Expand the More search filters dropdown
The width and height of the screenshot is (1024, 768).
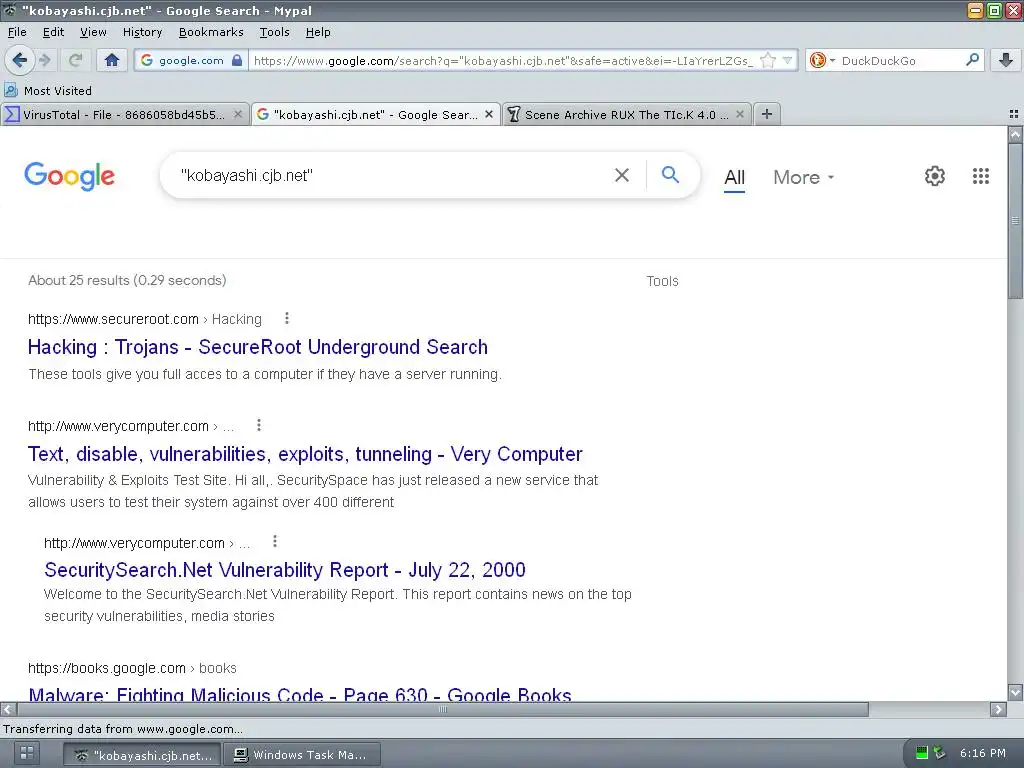tap(803, 177)
